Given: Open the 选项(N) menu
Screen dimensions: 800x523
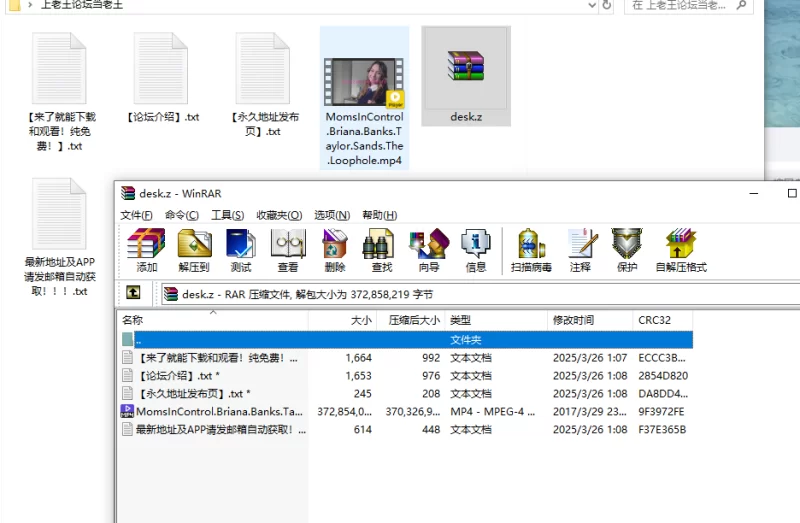Looking at the screenshot, I should (332, 215).
